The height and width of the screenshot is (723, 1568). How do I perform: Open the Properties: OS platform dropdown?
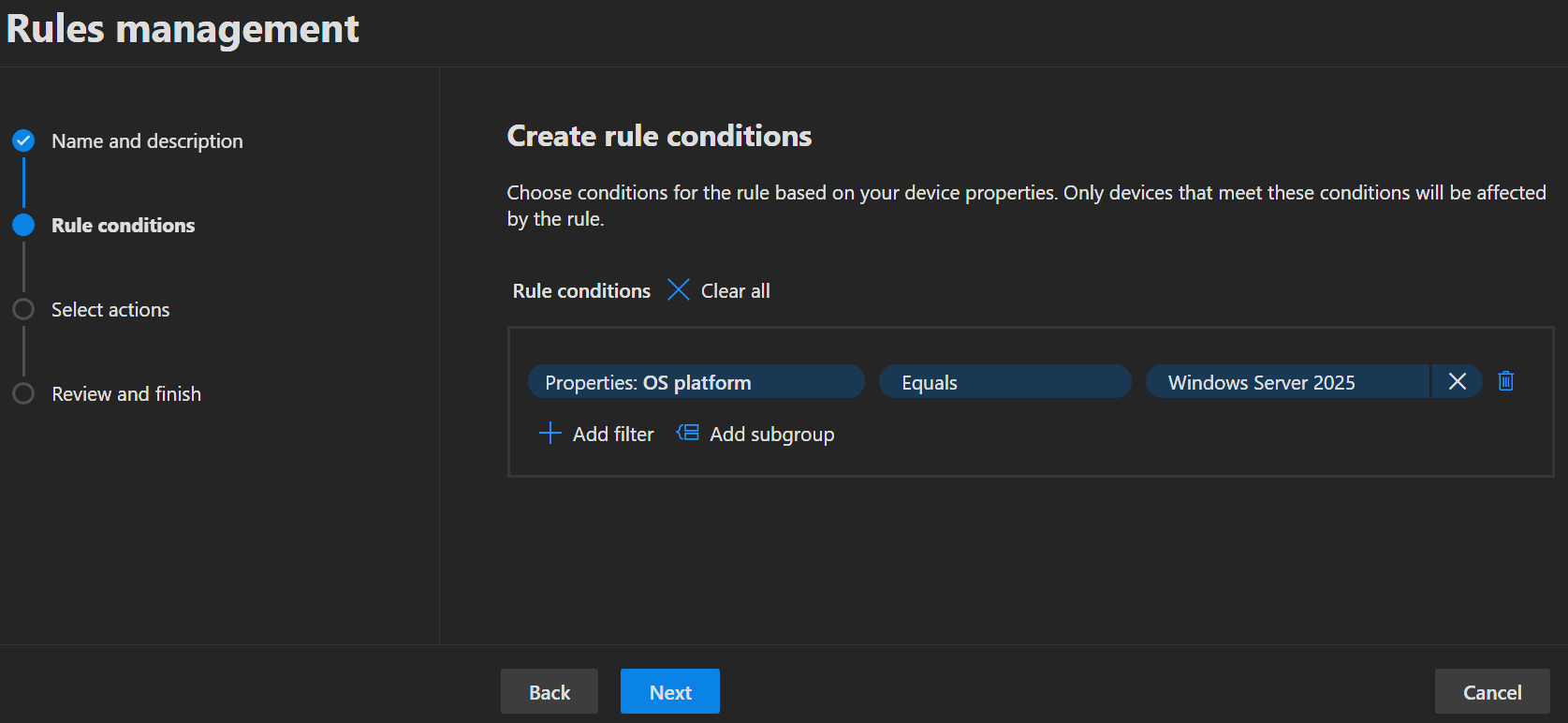coord(695,382)
